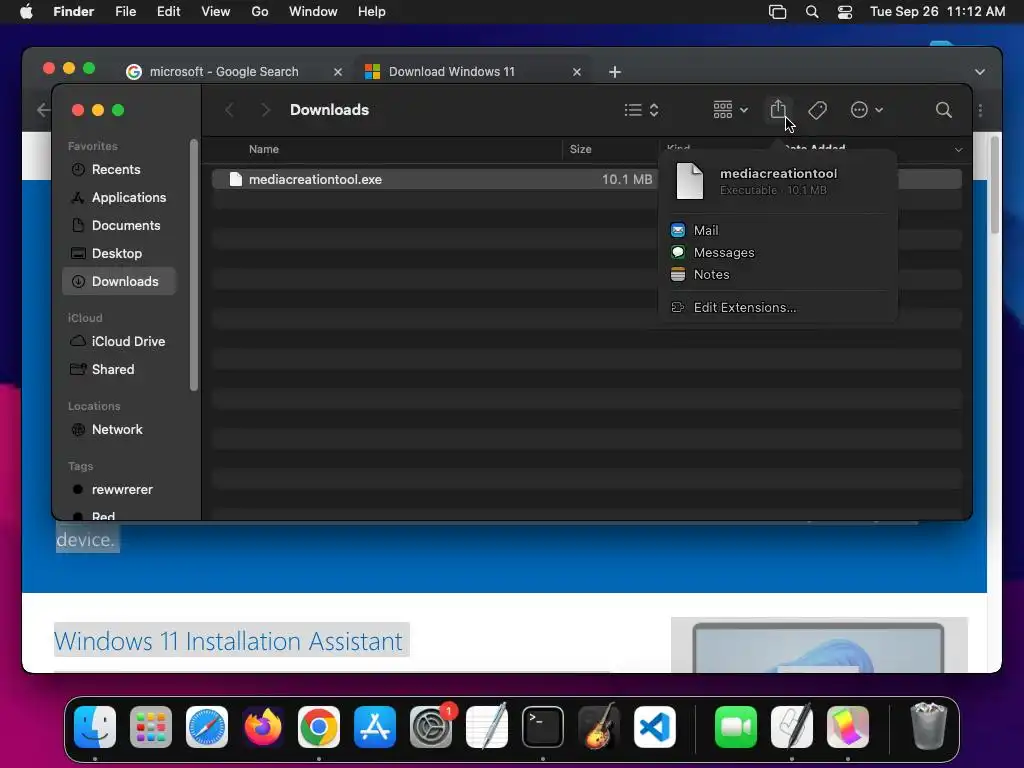Open the File menu
Image resolution: width=1024 pixels, height=768 pixels.
(125, 12)
